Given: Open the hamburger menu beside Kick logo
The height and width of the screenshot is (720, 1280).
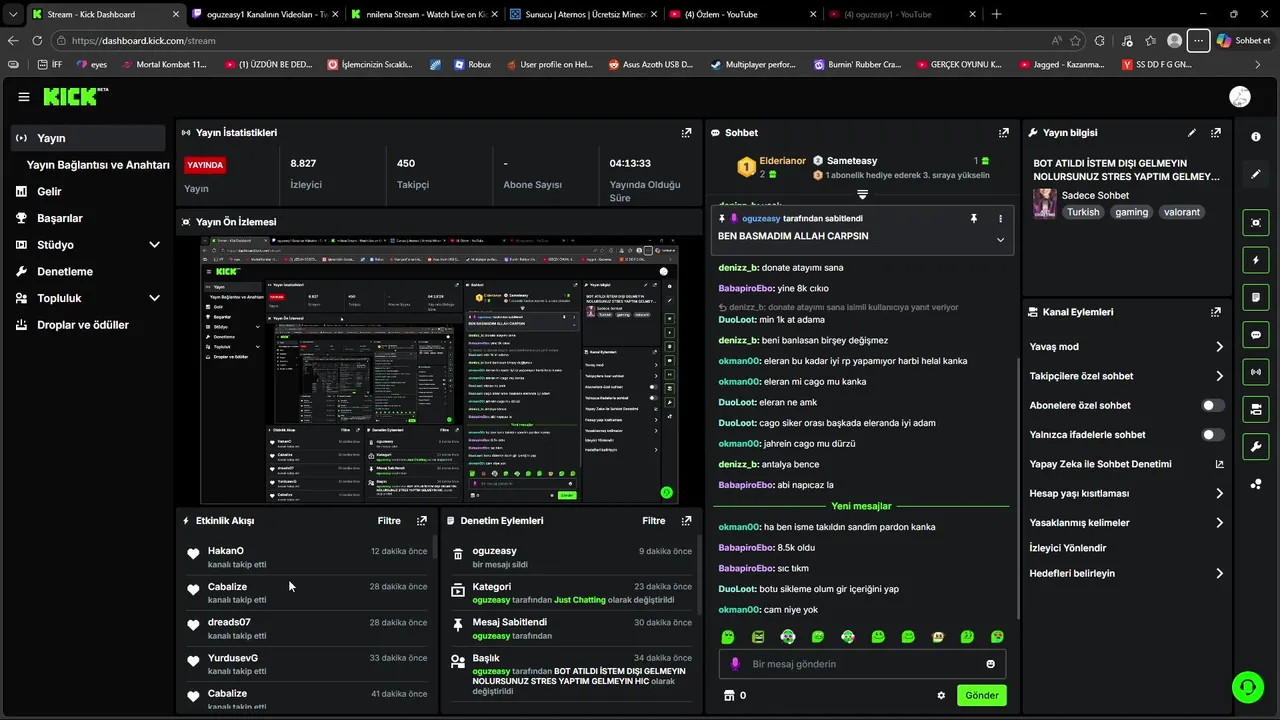Looking at the screenshot, I should pyautogui.click(x=23, y=97).
